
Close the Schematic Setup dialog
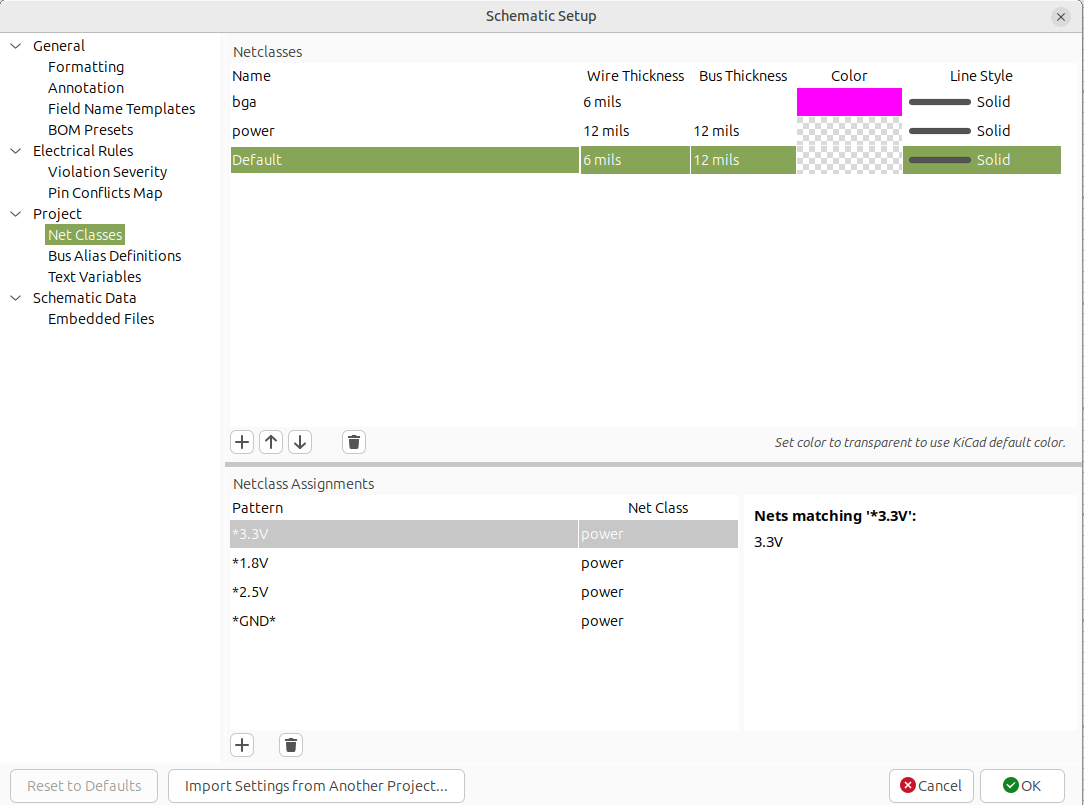coord(1060,17)
